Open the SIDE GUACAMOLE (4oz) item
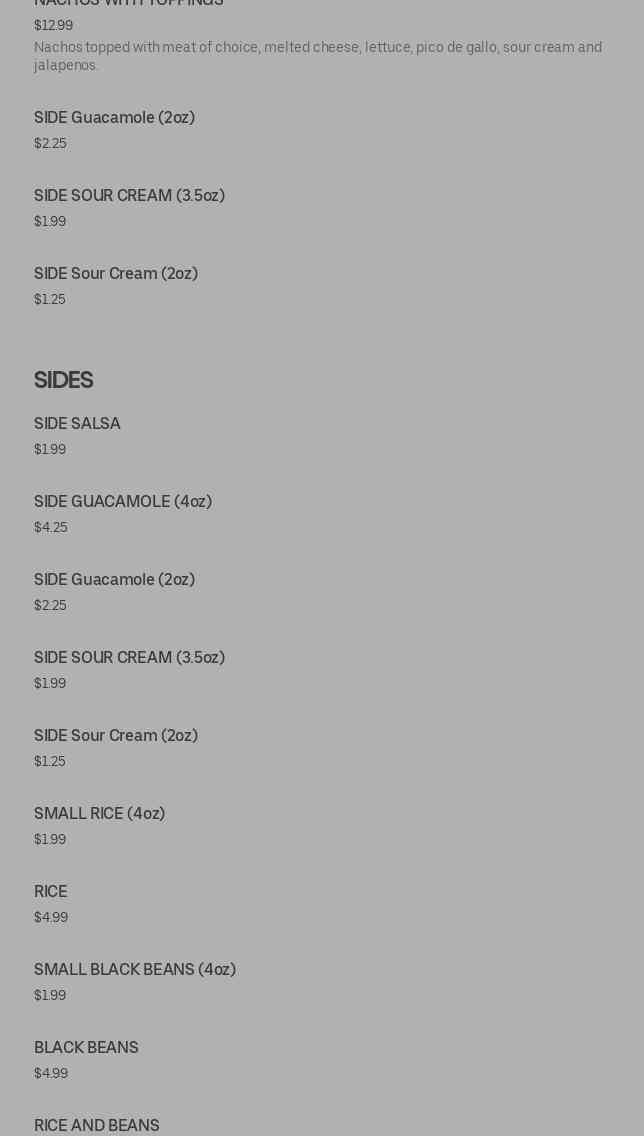 point(123,502)
